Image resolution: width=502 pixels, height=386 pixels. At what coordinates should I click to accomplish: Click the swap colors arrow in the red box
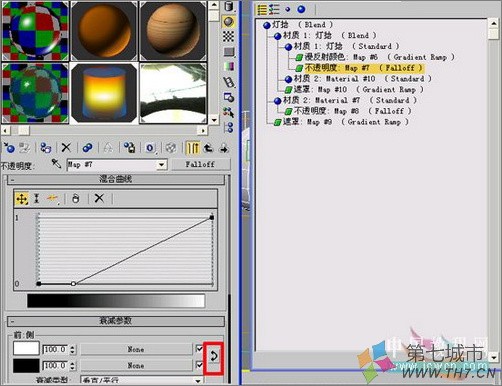(214, 357)
